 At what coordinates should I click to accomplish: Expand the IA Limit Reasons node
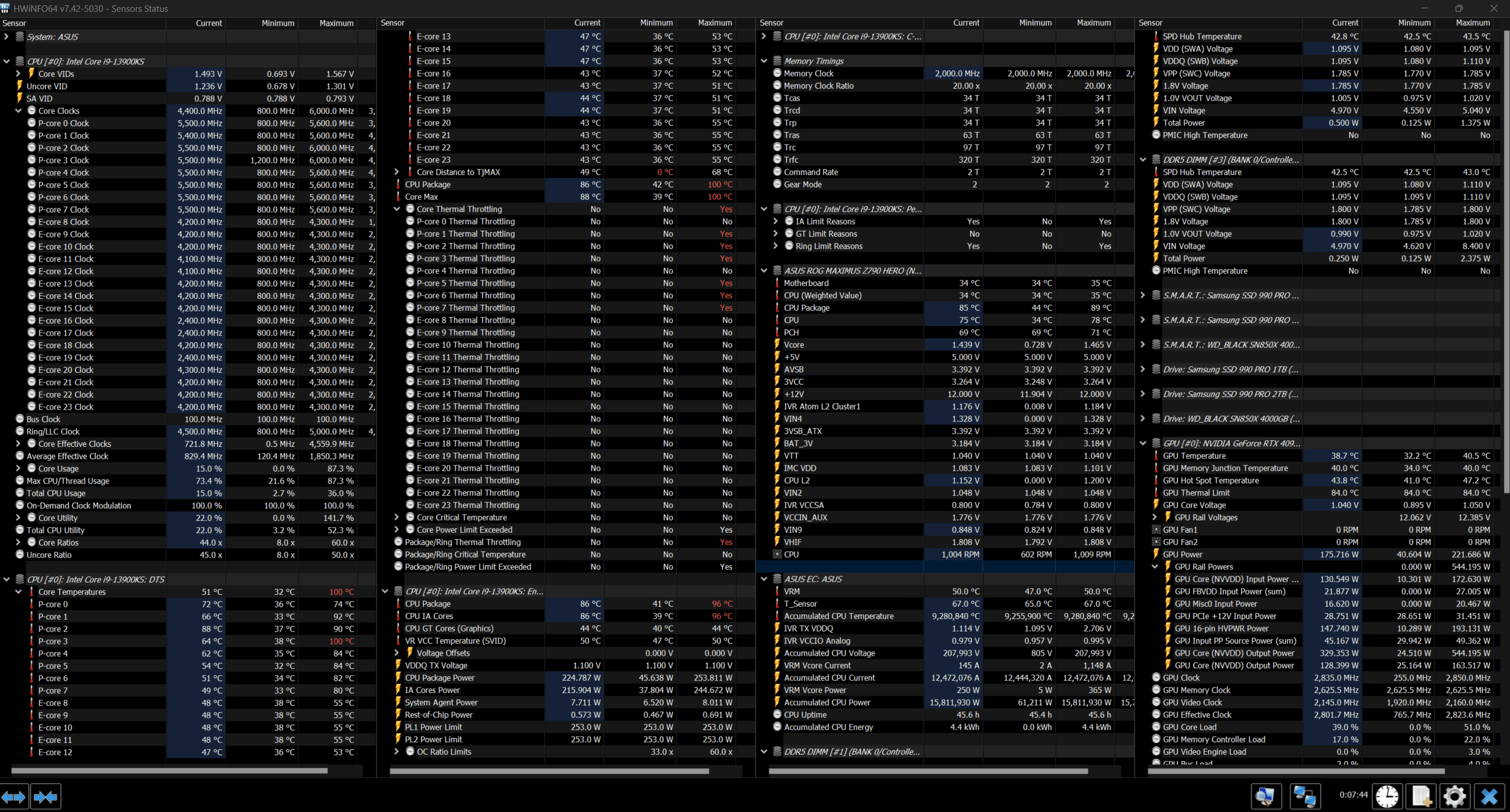[776, 221]
